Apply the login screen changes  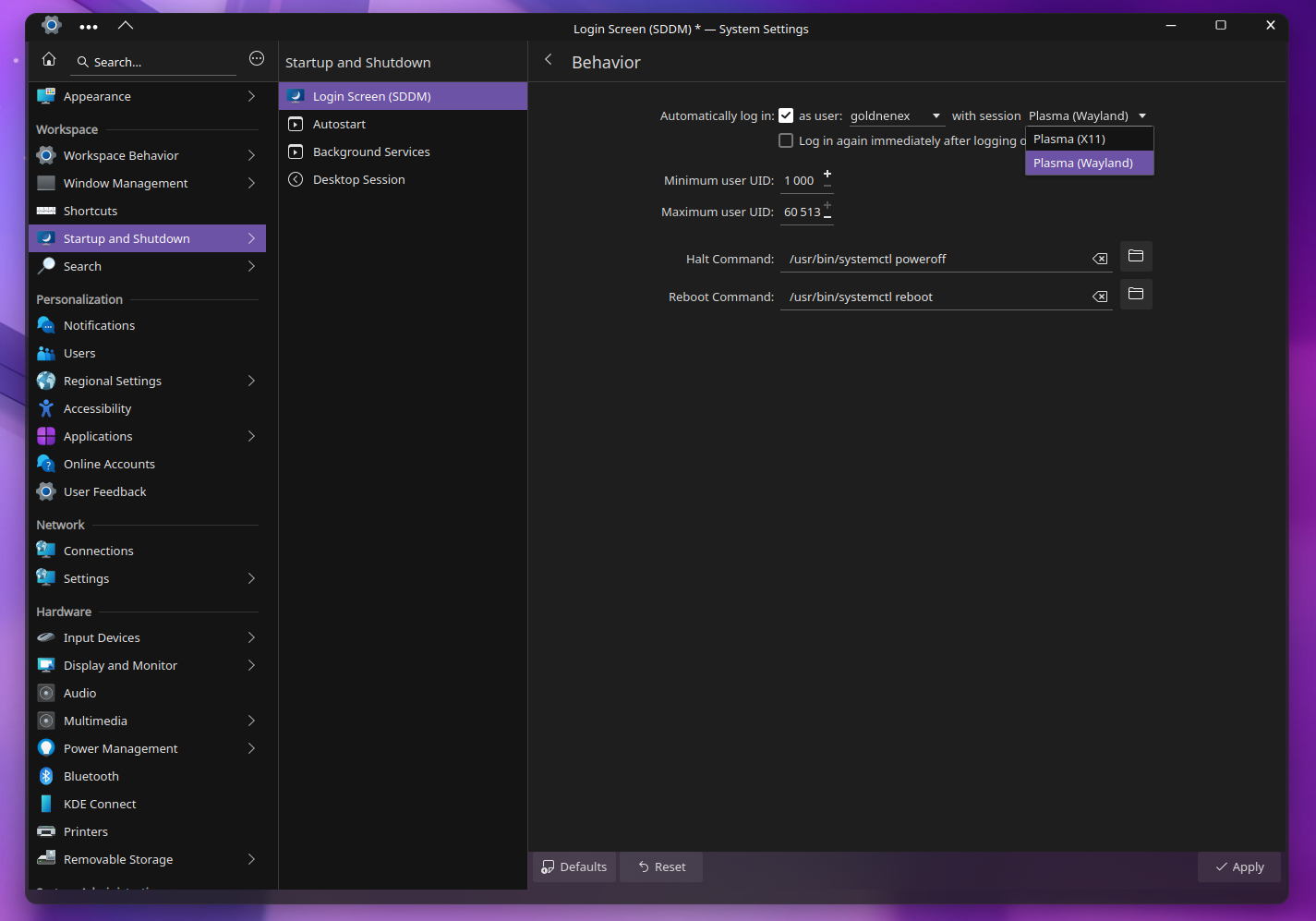coord(1239,866)
